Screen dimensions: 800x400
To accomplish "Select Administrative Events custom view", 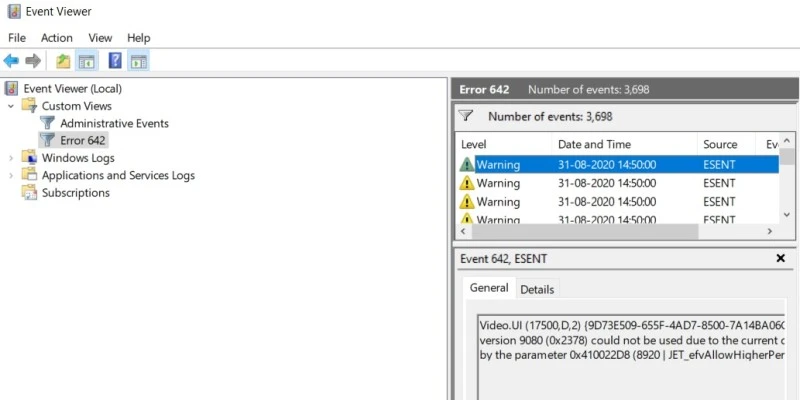I will (x=114, y=123).
